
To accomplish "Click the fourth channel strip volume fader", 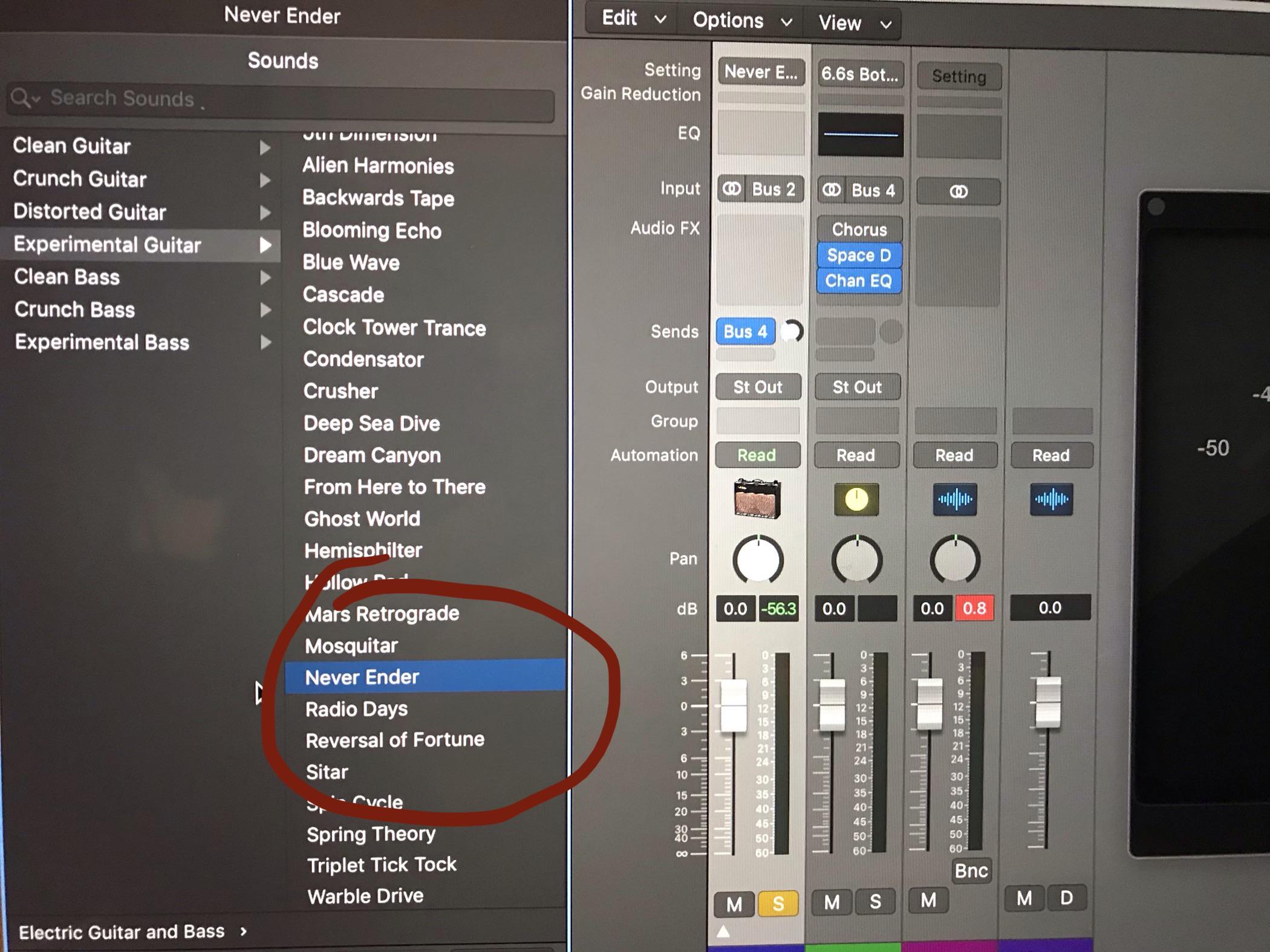I will pyautogui.click(x=1048, y=702).
